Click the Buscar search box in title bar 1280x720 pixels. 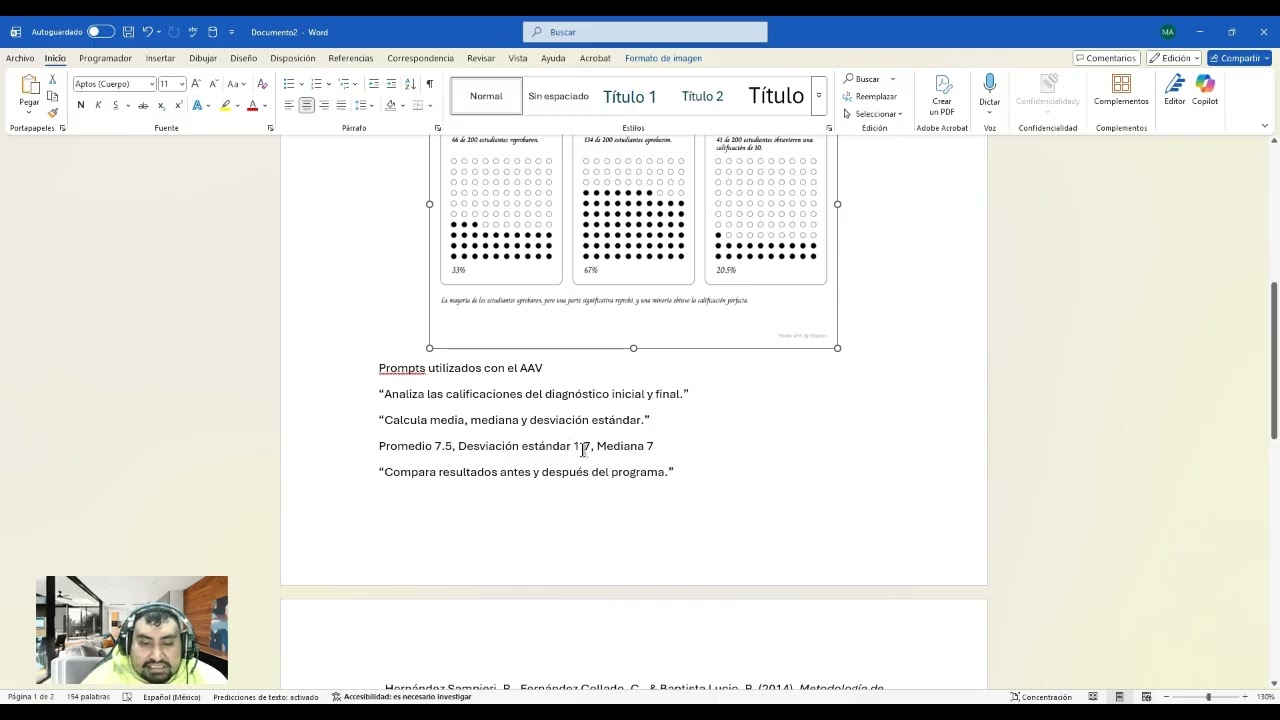click(645, 32)
